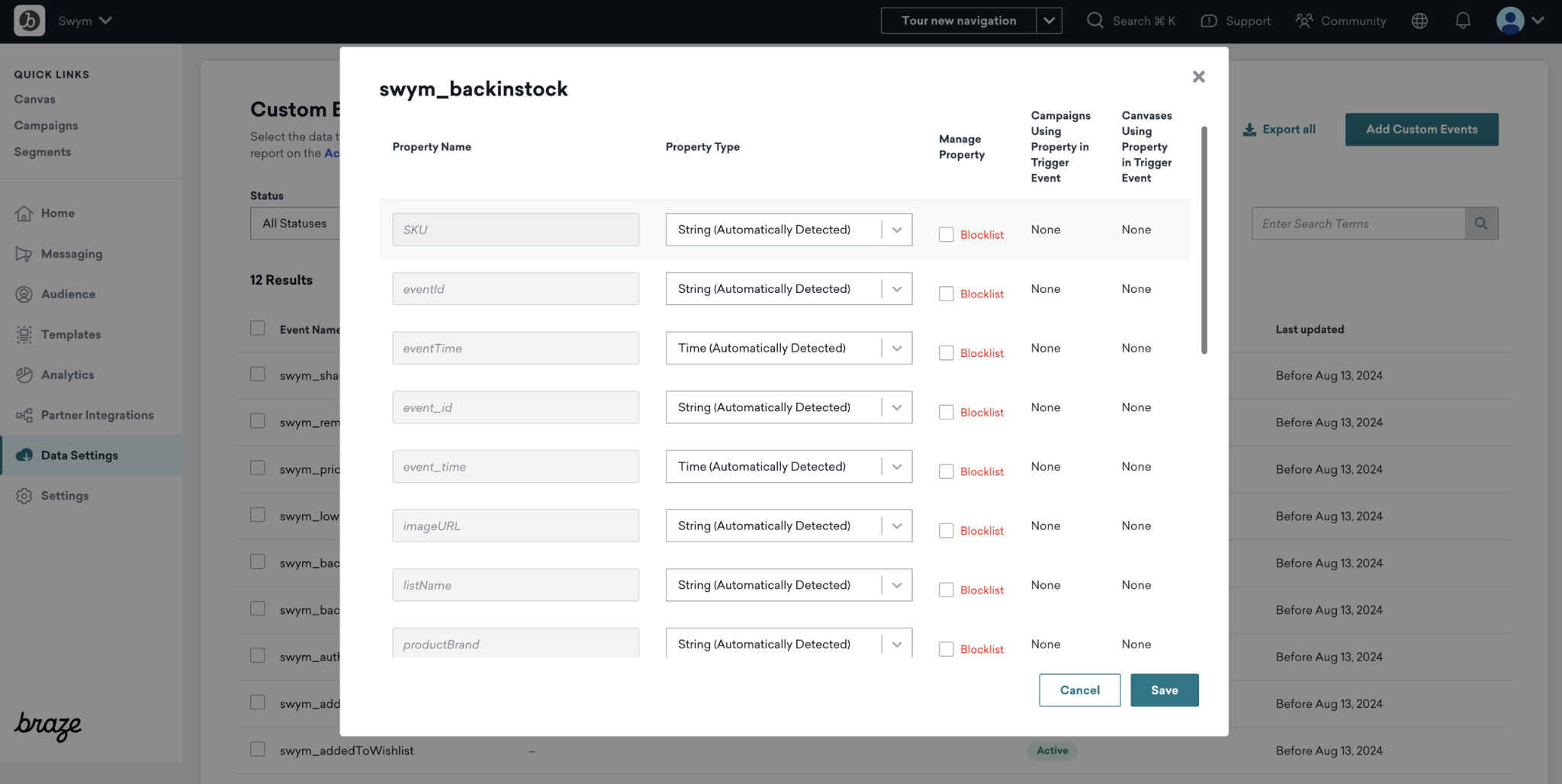1562x784 pixels.
Task: Click the Save button
Action: [1164, 690]
